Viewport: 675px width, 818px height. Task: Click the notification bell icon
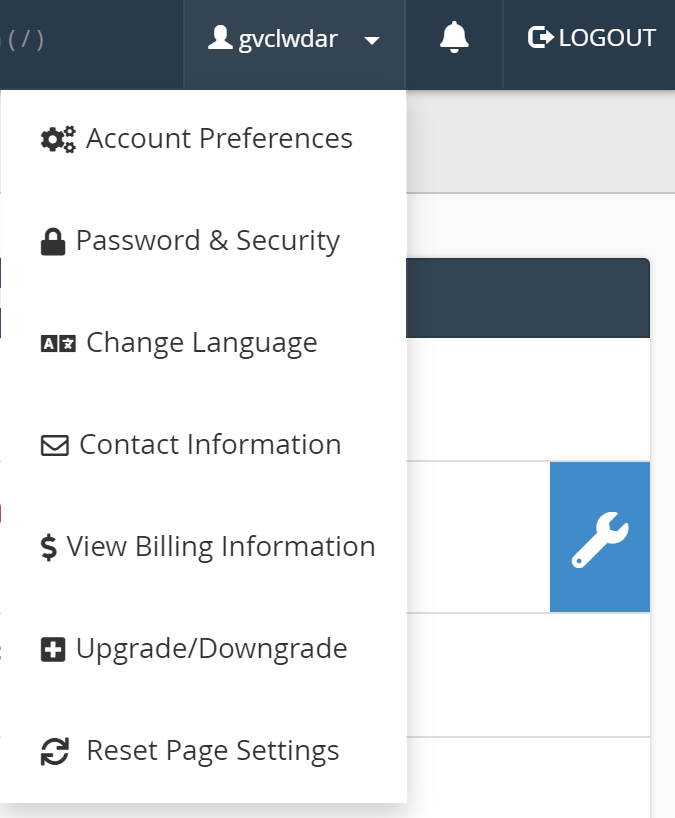pos(454,38)
